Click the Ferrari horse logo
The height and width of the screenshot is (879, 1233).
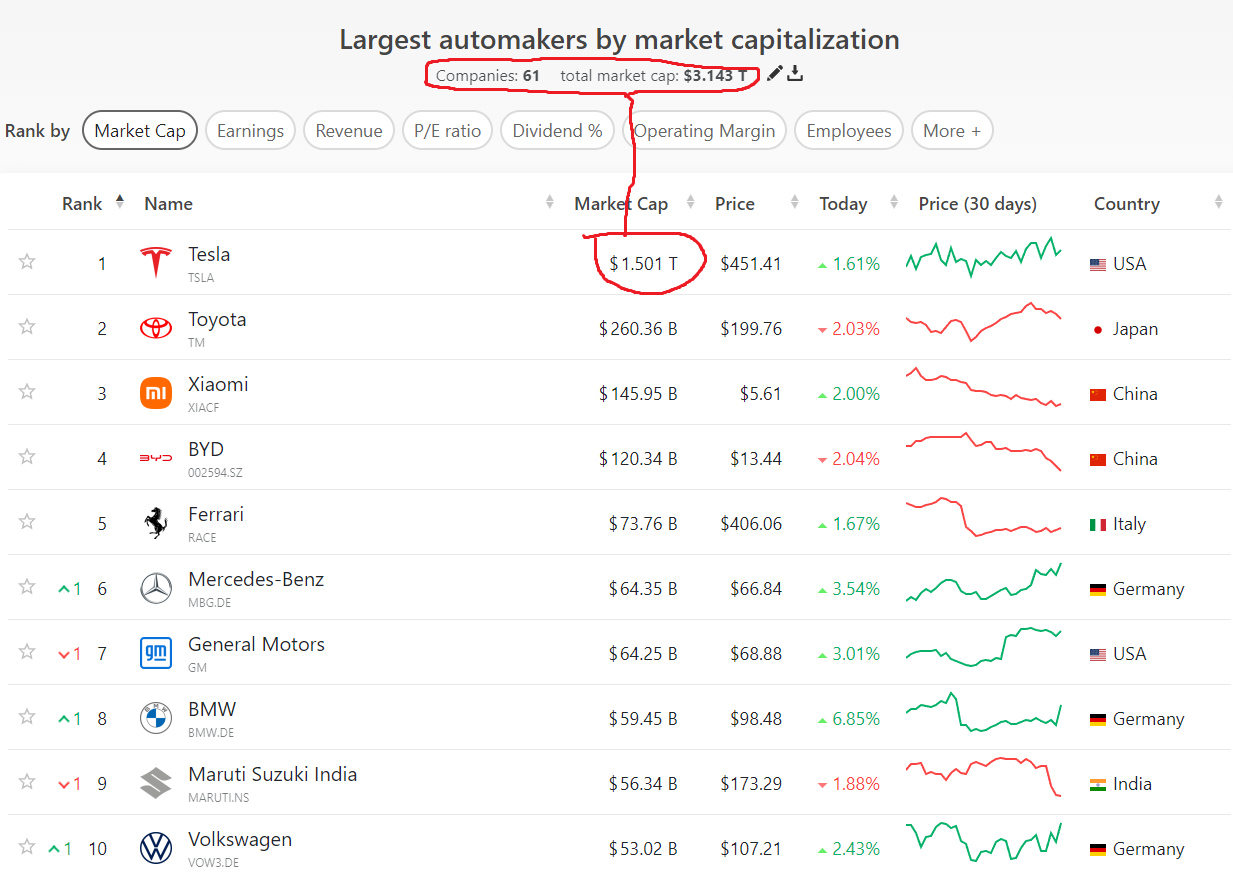[x=156, y=524]
